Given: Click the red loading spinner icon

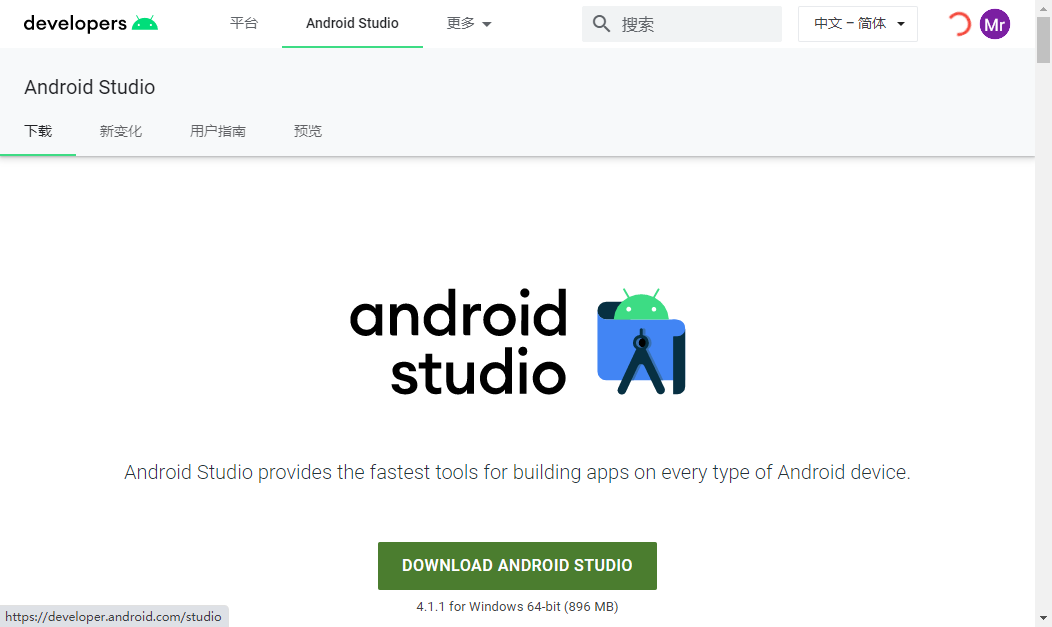Looking at the screenshot, I should click(959, 24).
